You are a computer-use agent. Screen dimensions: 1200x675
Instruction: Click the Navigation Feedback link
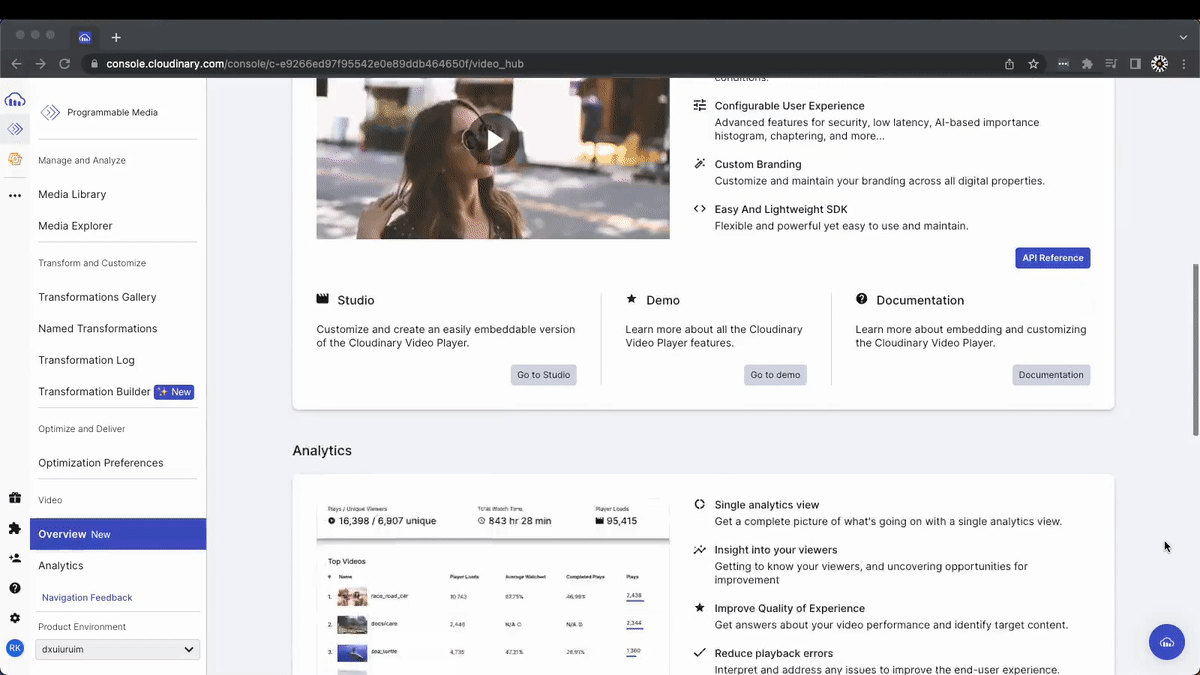[x=87, y=598]
